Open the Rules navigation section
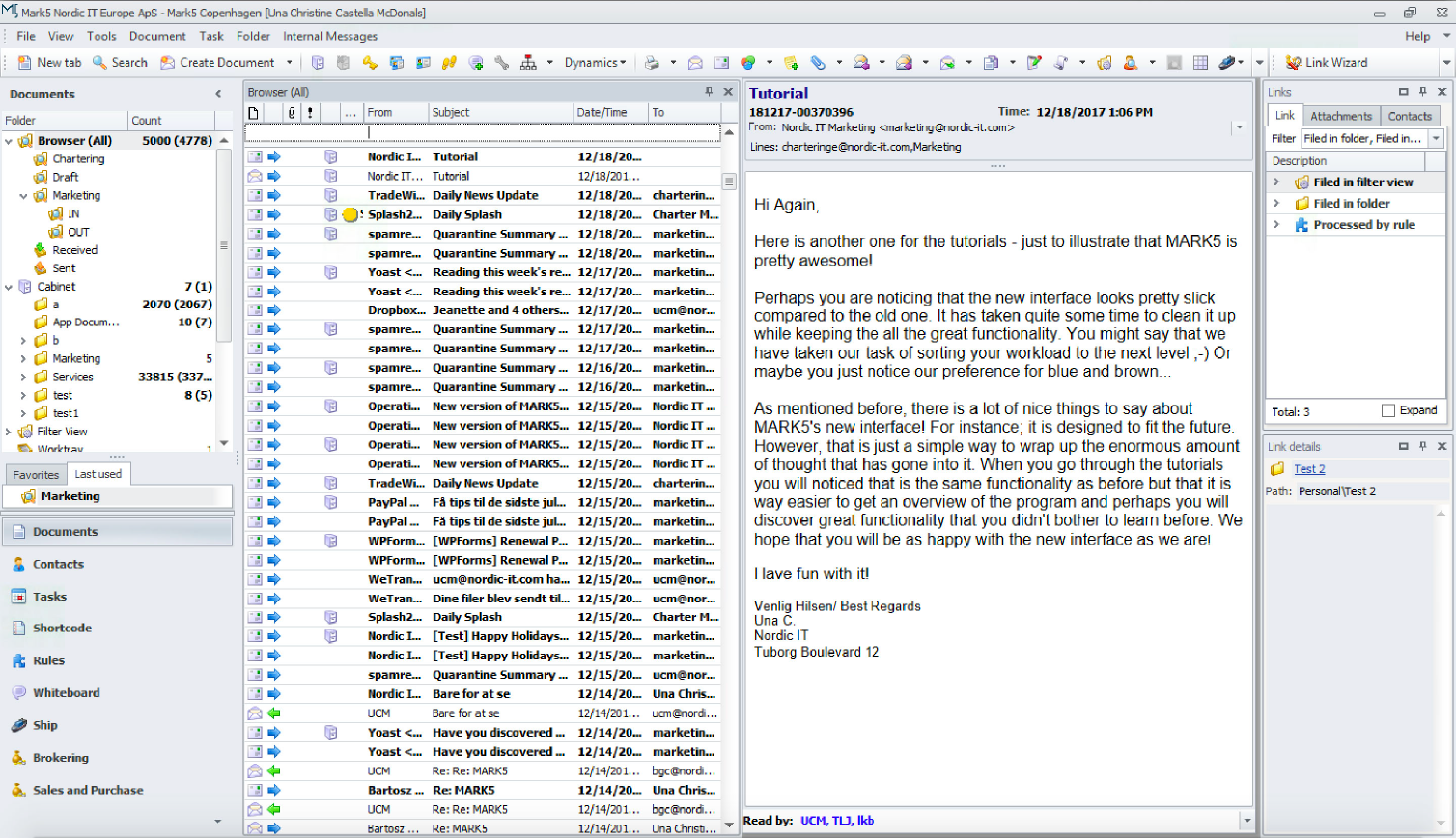Screen dimensions: 1456x839 click(117, 661)
